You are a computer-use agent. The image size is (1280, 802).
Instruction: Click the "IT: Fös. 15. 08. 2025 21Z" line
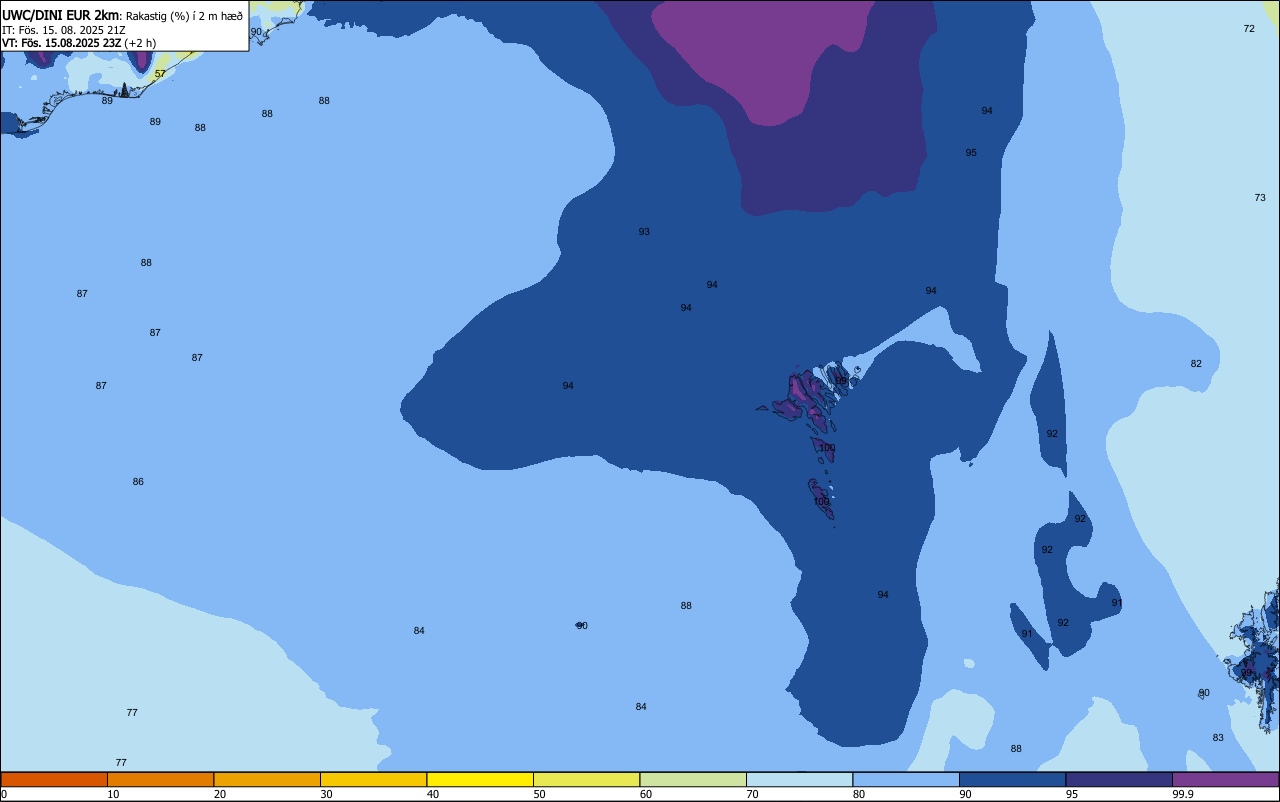63,29
